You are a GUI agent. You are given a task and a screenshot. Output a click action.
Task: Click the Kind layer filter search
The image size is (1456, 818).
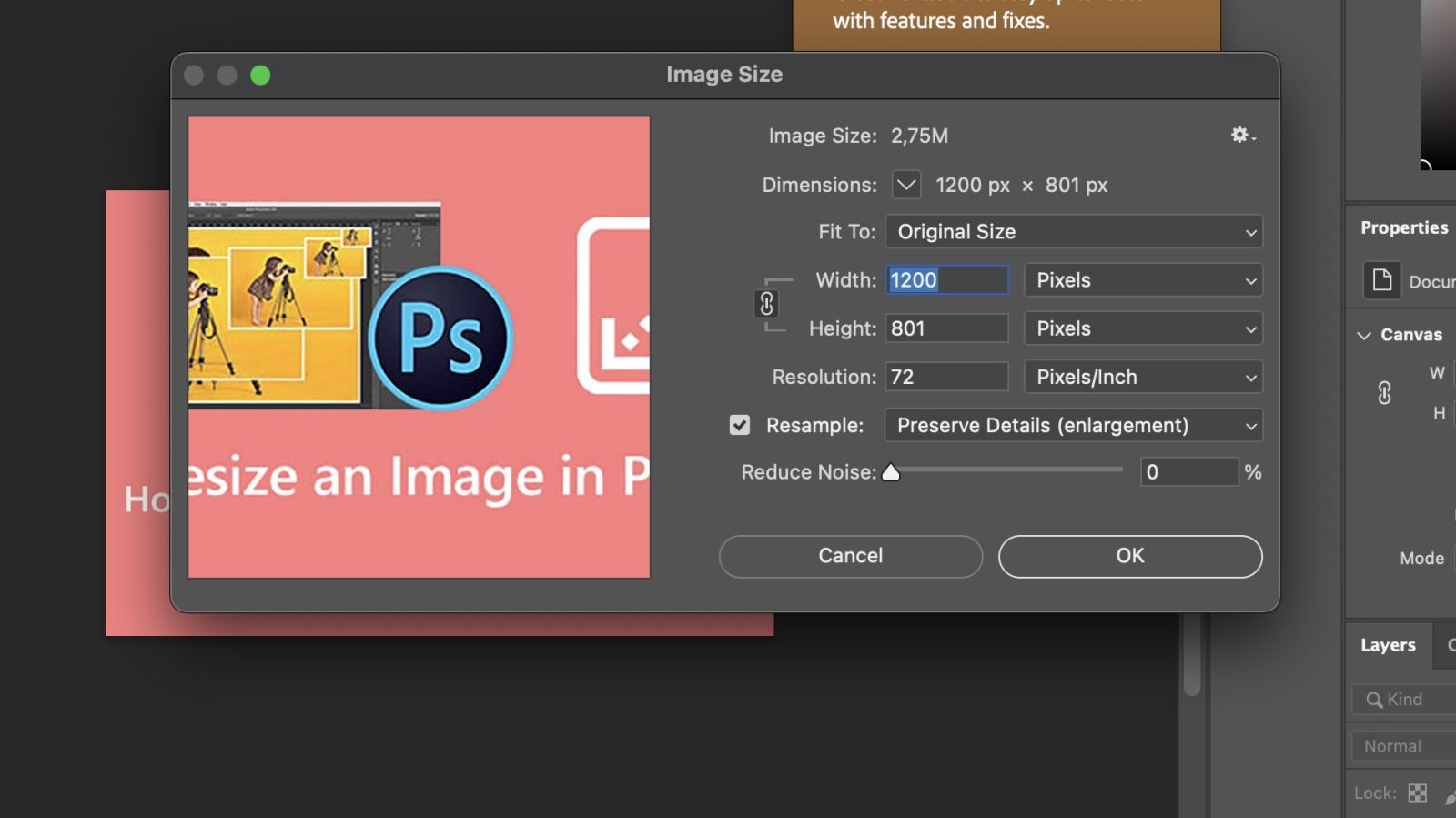[1406, 700]
